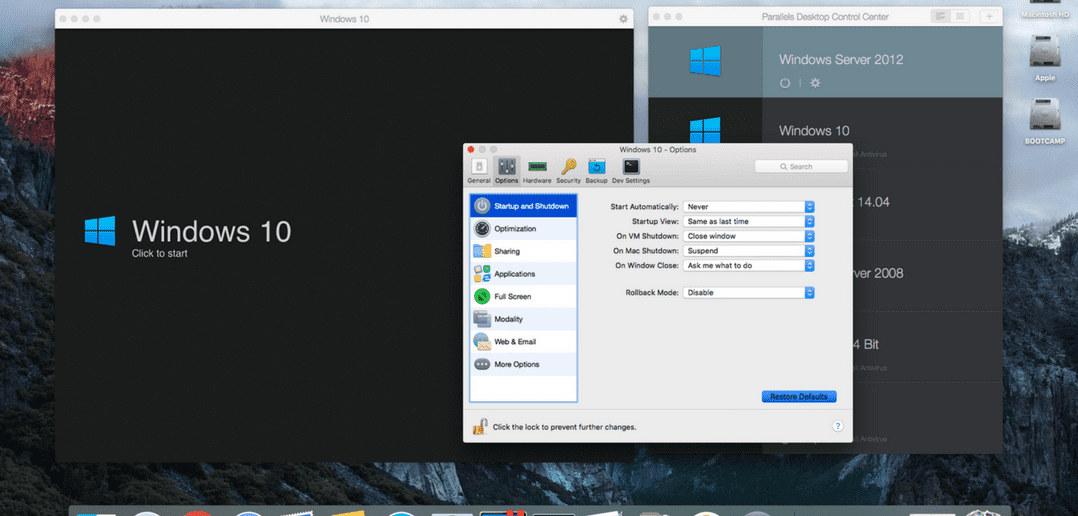This screenshot has width=1078, height=516.
Task: Open the Apple drive on desktop
Action: click(x=1045, y=57)
